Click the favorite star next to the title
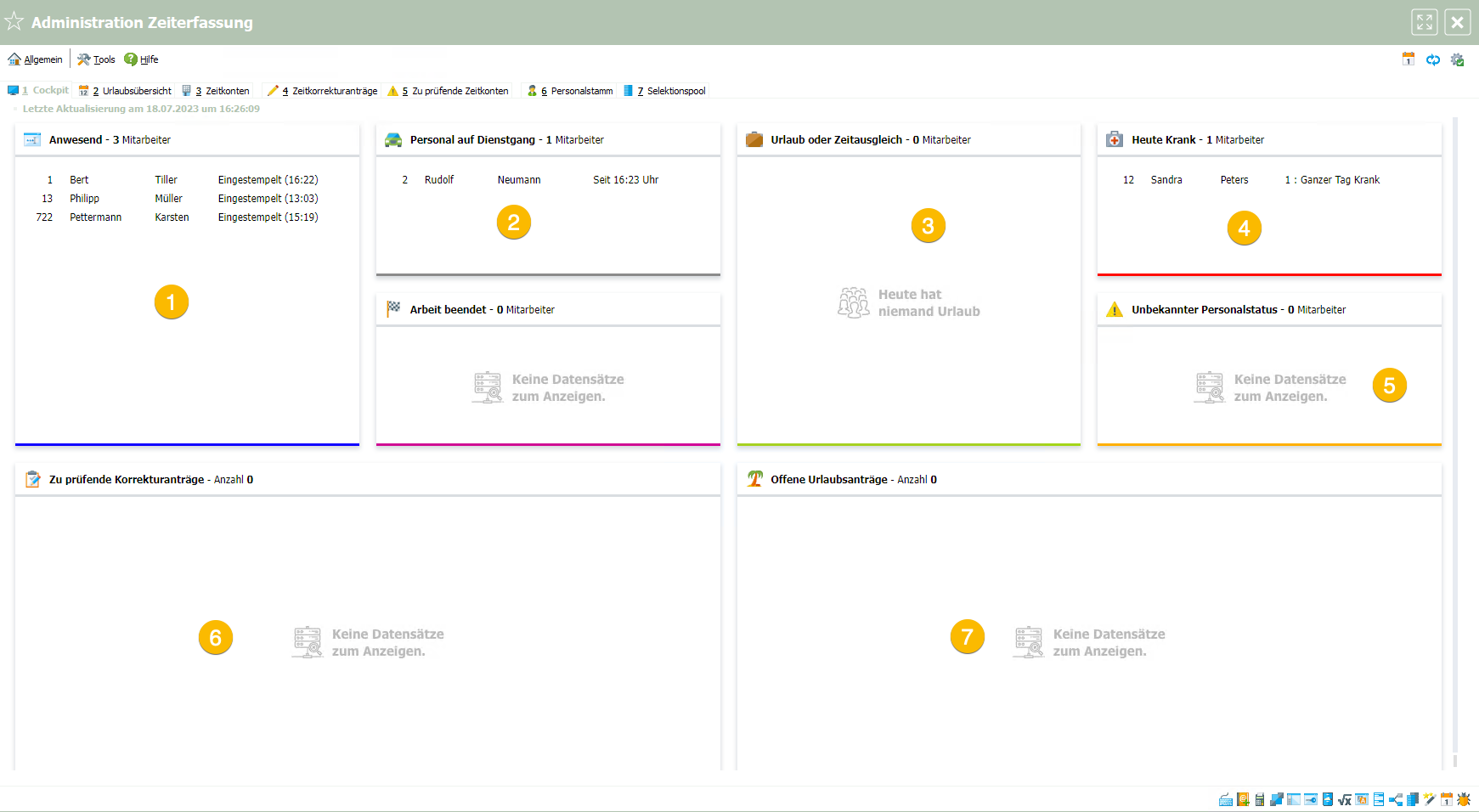The image size is (1479, 812). click(x=14, y=22)
